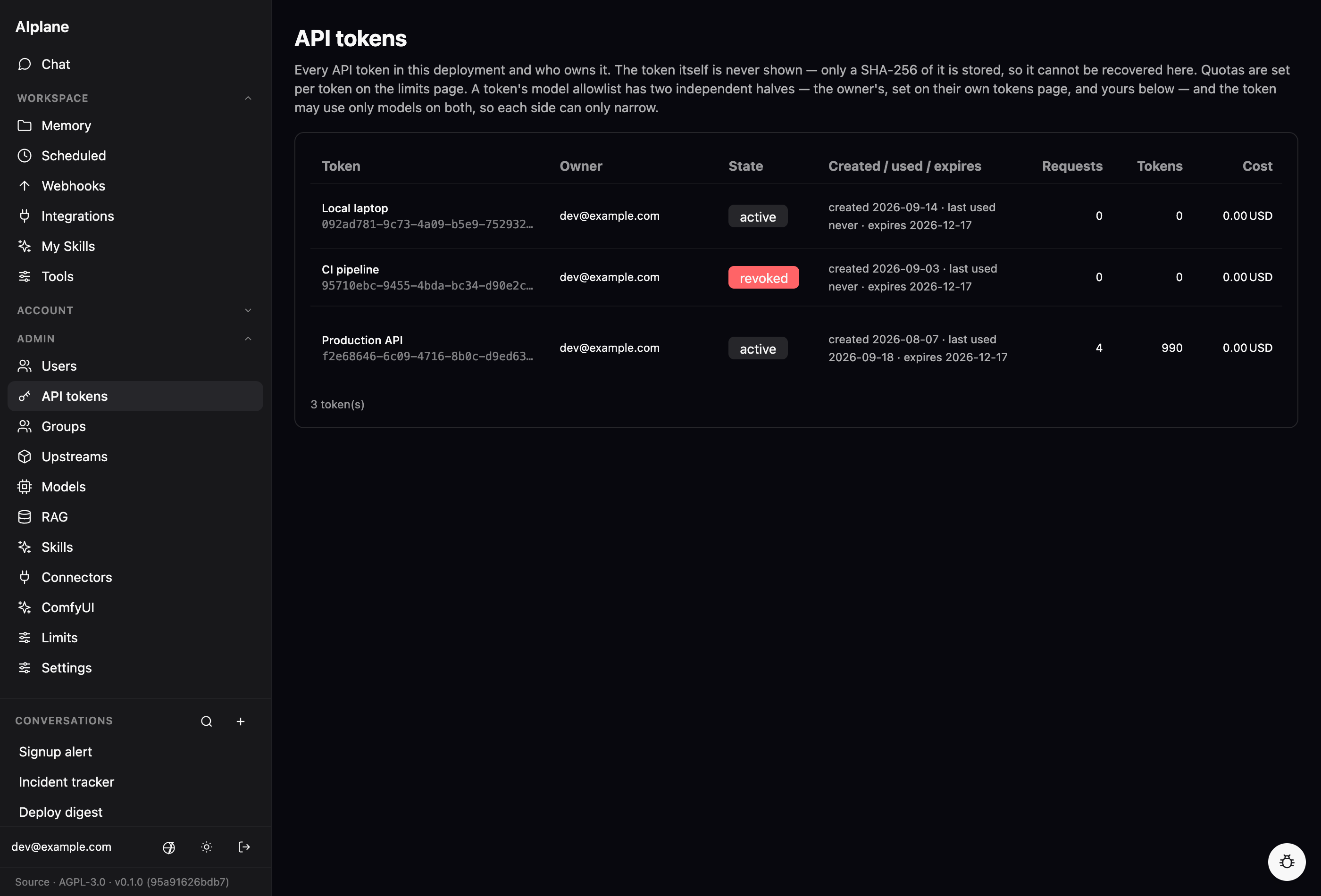1321x896 pixels.
Task: Click the Integrations plug icon
Action: [25, 216]
